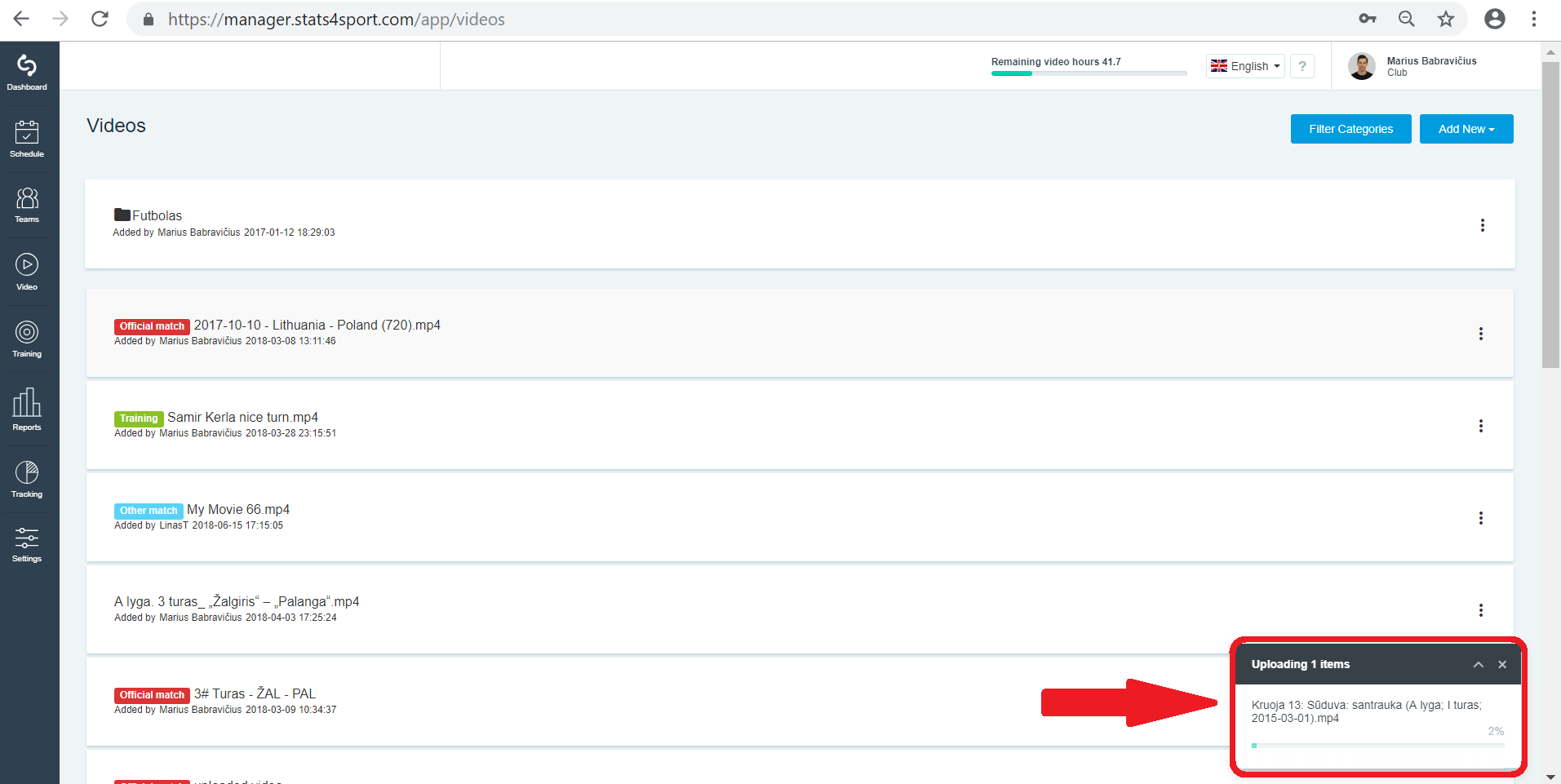
Task: Open the Dashboard sidebar icon
Action: pyautogui.click(x=27, y=66)
